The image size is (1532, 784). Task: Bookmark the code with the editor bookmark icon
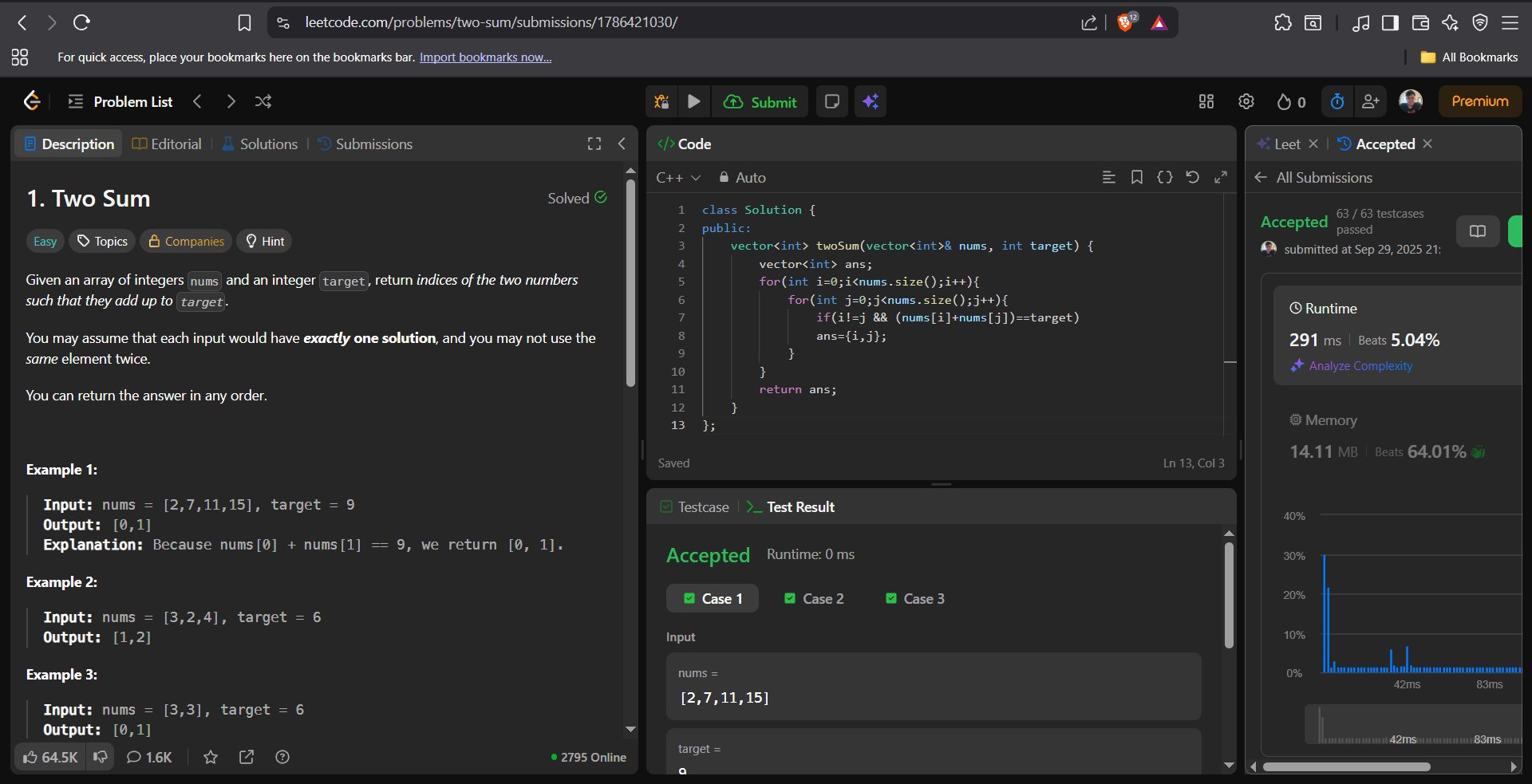pos(1136,177)
